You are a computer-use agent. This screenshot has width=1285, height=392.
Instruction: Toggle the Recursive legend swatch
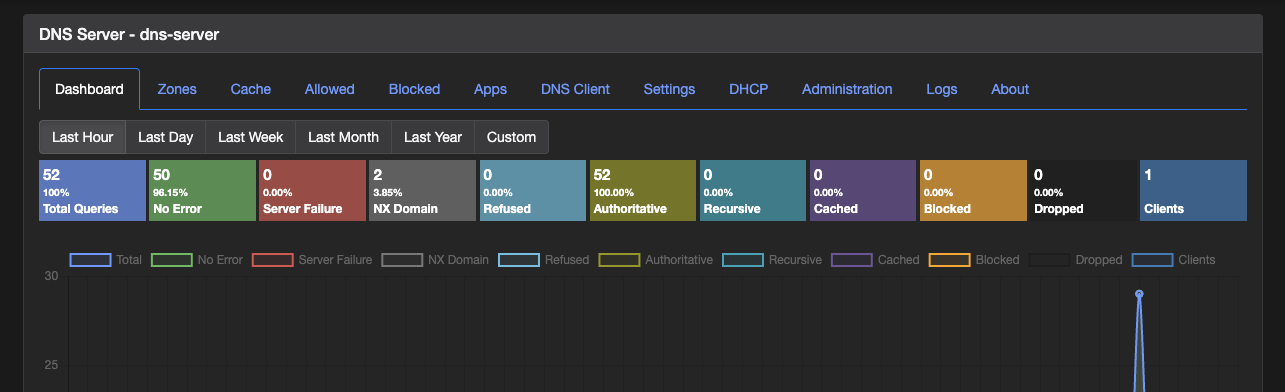click(x=742, y=260)
